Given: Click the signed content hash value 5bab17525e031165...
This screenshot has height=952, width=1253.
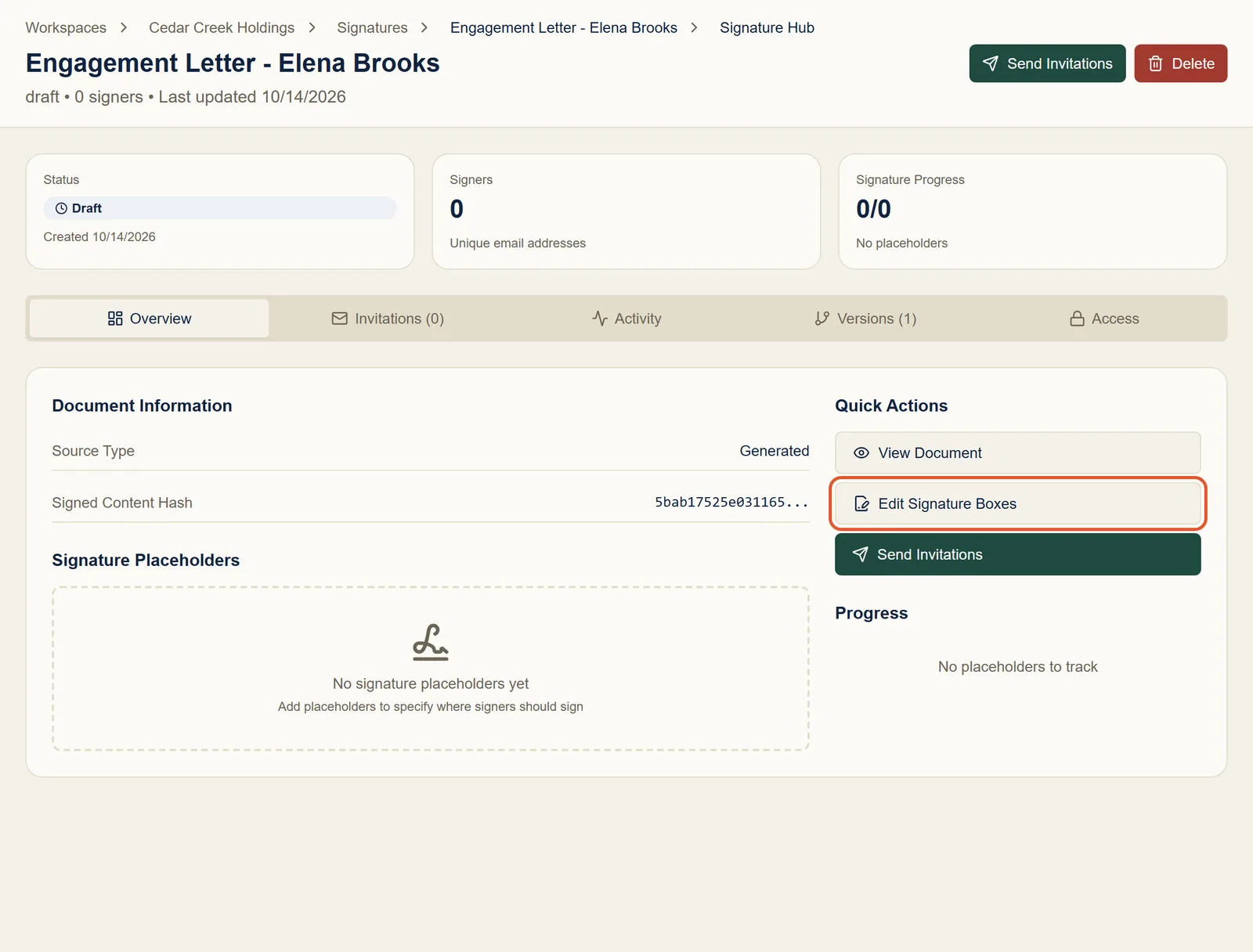Looking at the screenshot, I should pyautogui.click(x=731, y=503).
